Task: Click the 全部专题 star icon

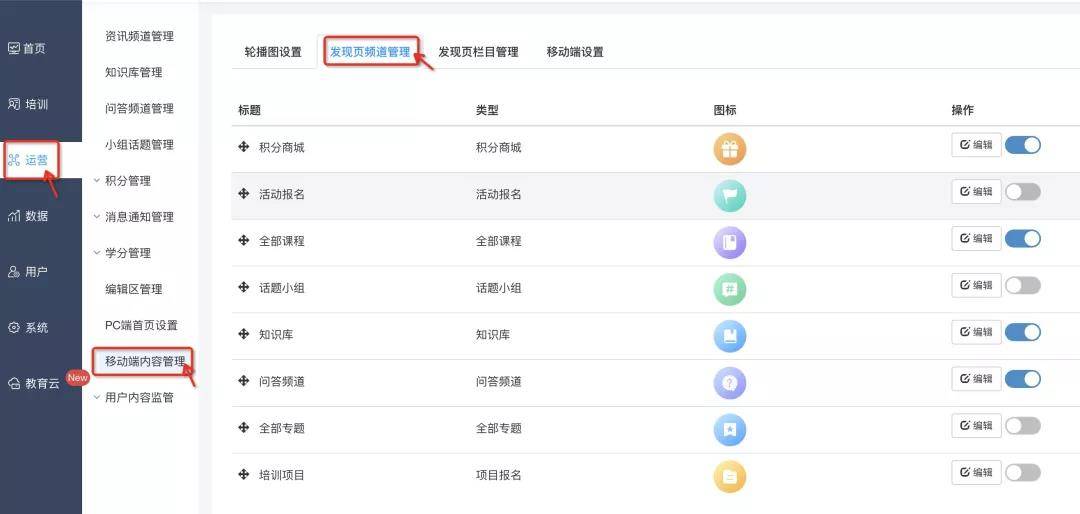Action: click(729, 430)
